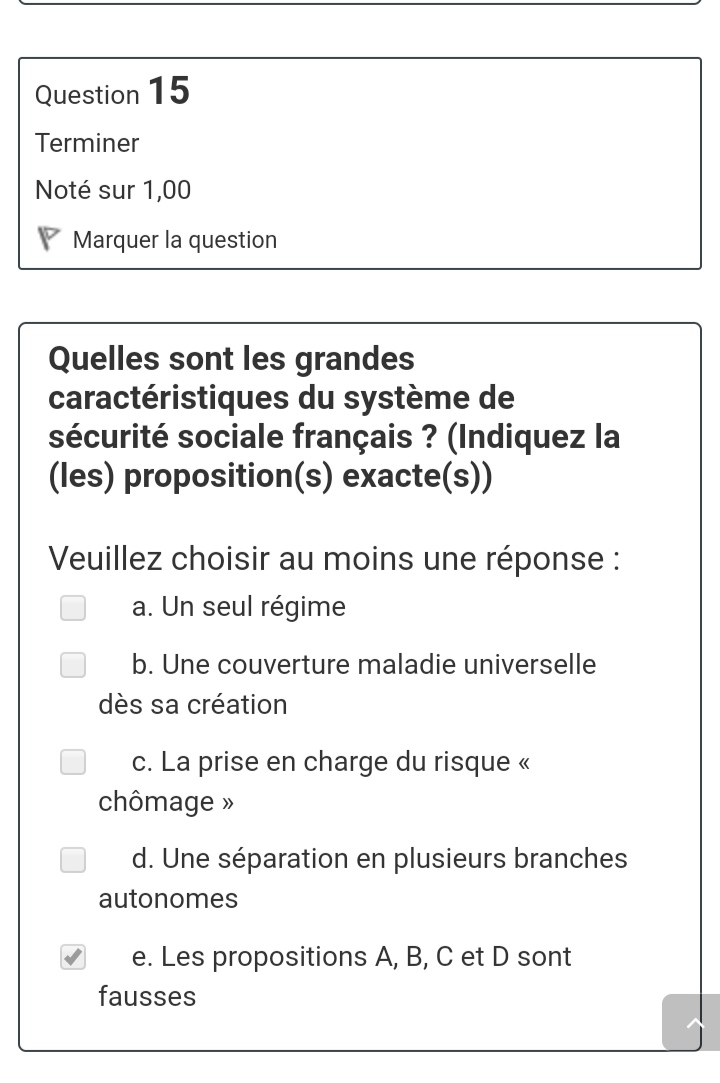Image resolution: width=720 pixels, height=1083 pixels.
Task: Click the 'Question 15' heading
Action: coord(112,93)
